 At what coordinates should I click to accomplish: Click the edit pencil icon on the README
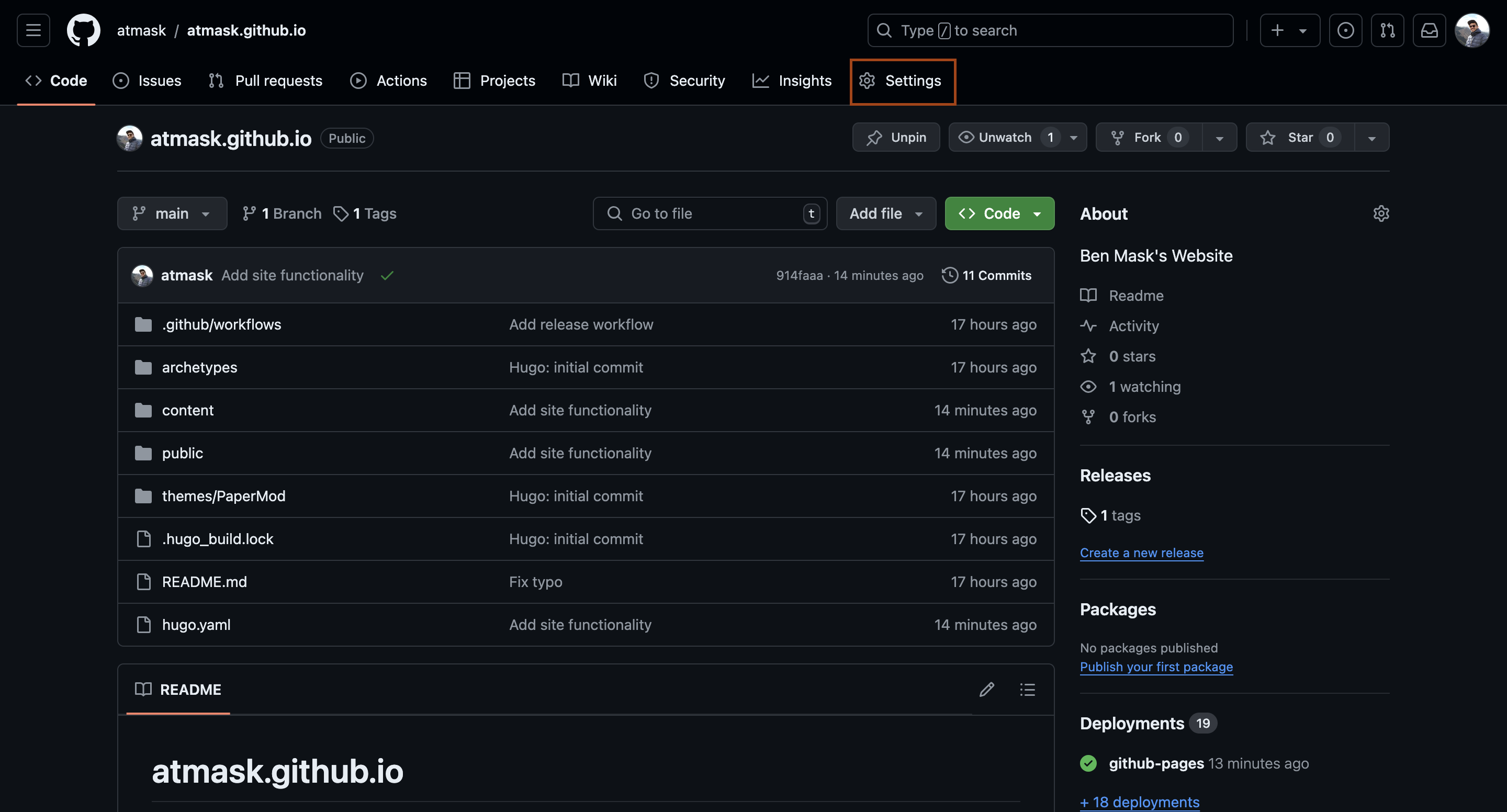coord(986,689)
